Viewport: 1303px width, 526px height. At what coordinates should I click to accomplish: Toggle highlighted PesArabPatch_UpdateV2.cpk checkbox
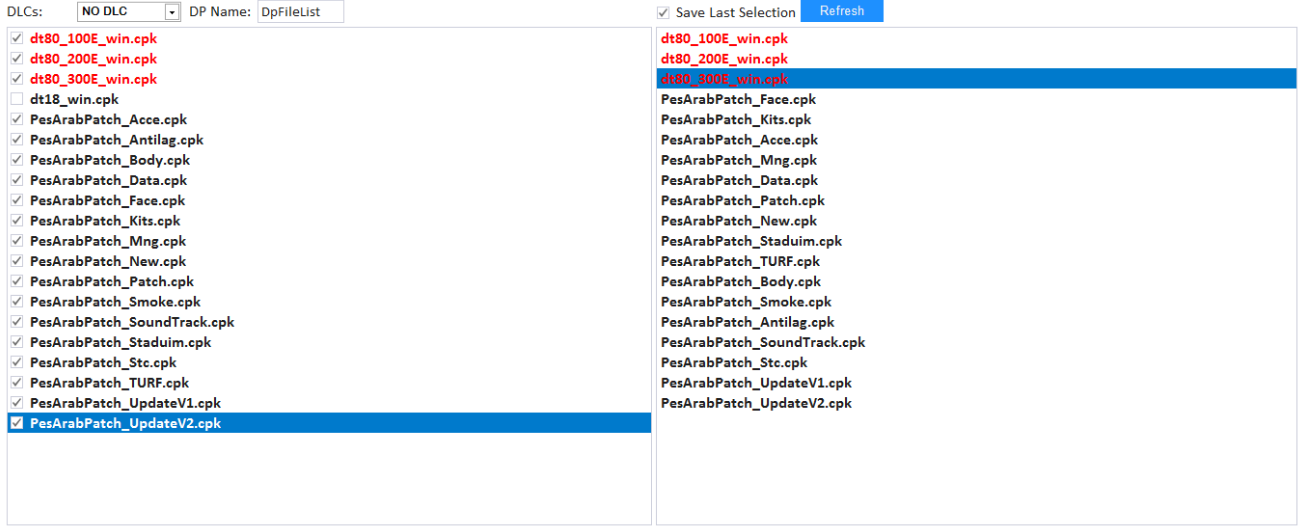coord(16,423)
